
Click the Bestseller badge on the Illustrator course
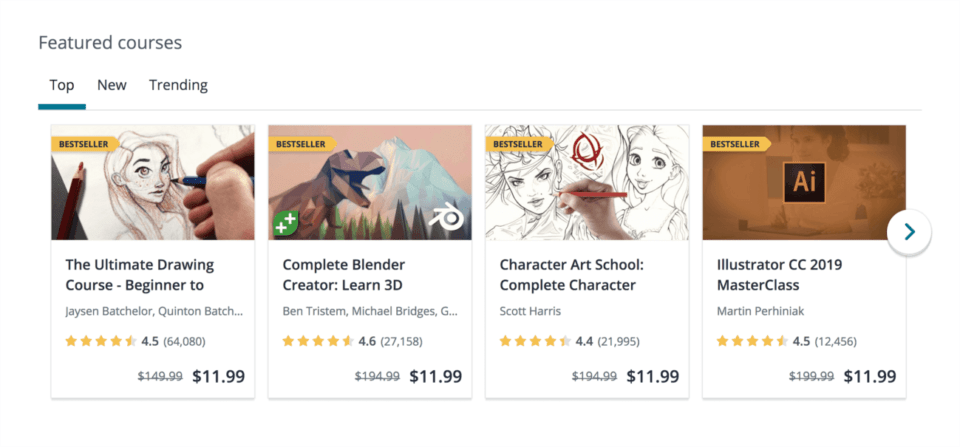point(735,145)
